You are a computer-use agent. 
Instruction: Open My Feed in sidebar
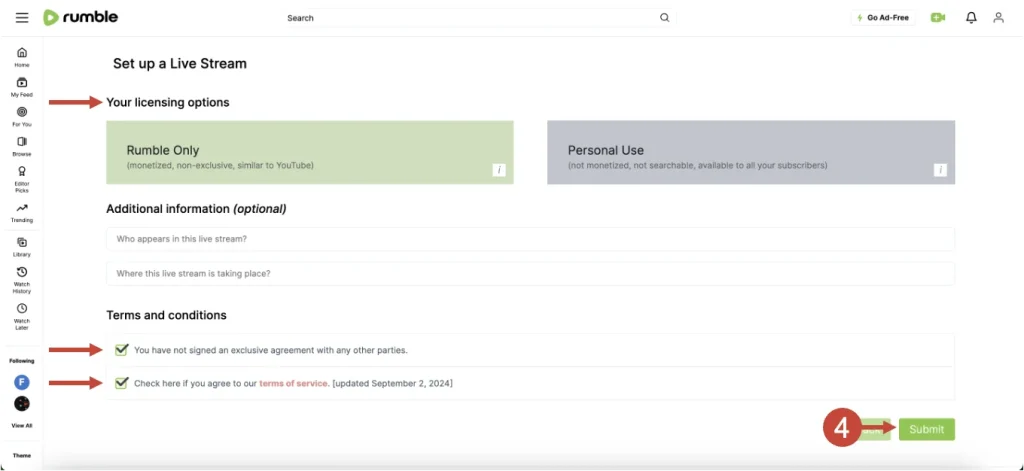(x=22, y=87)
